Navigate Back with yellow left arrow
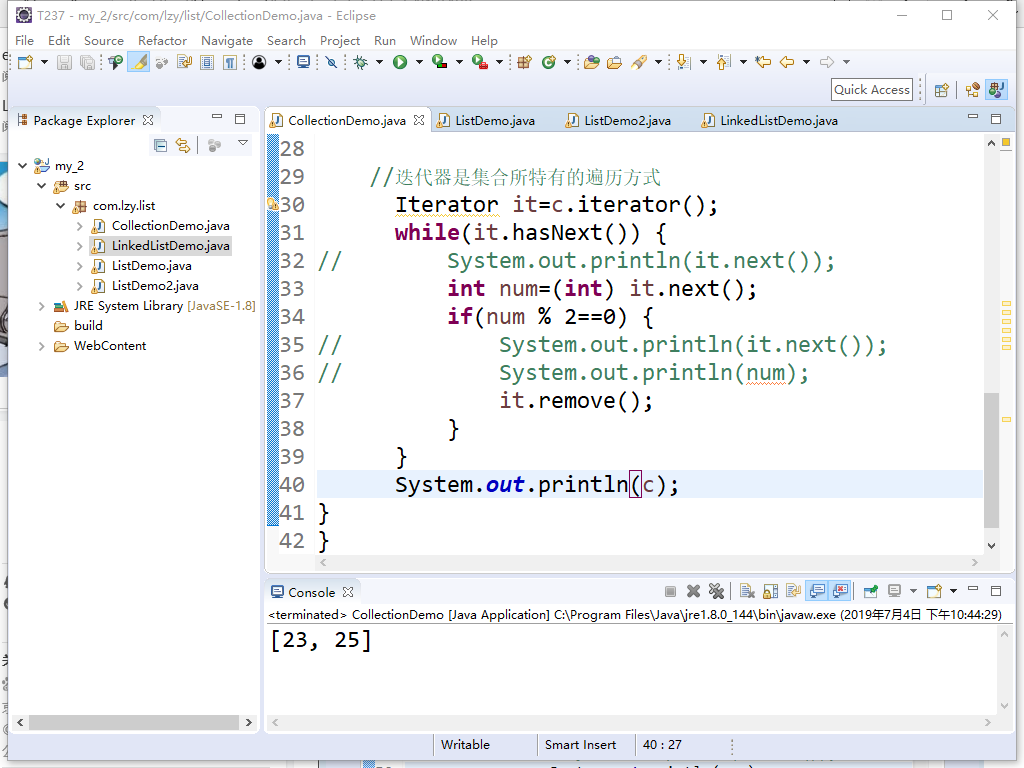The width and height of the screenshot is (1024, 768). [x=787, y=62]
